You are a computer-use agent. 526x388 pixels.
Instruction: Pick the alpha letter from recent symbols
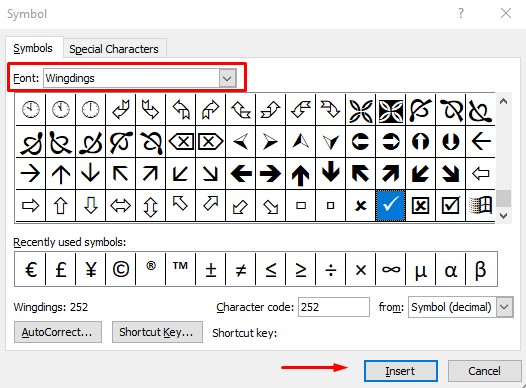point(451,269)
